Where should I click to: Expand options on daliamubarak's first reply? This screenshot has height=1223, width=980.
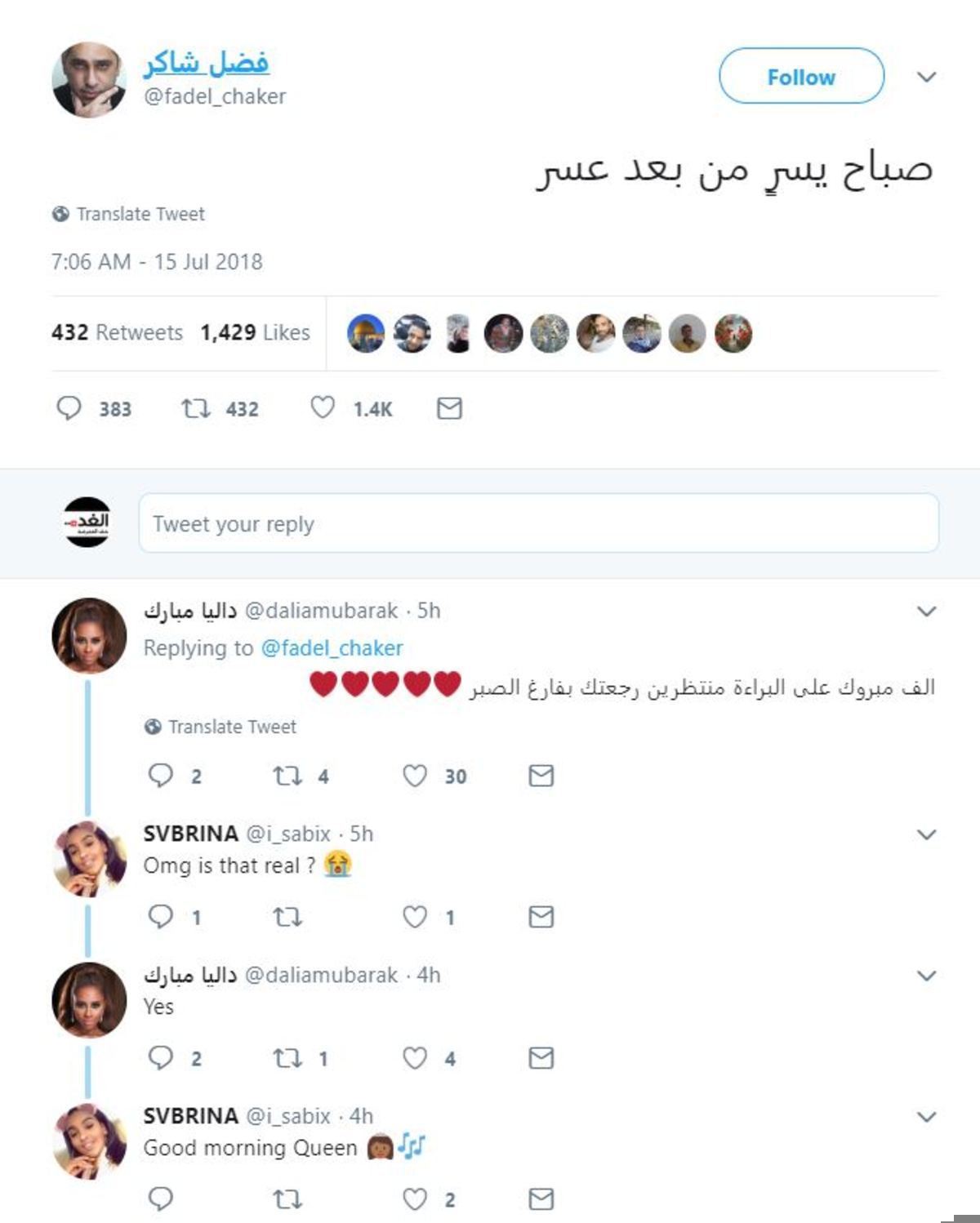[x=926, y=611]
